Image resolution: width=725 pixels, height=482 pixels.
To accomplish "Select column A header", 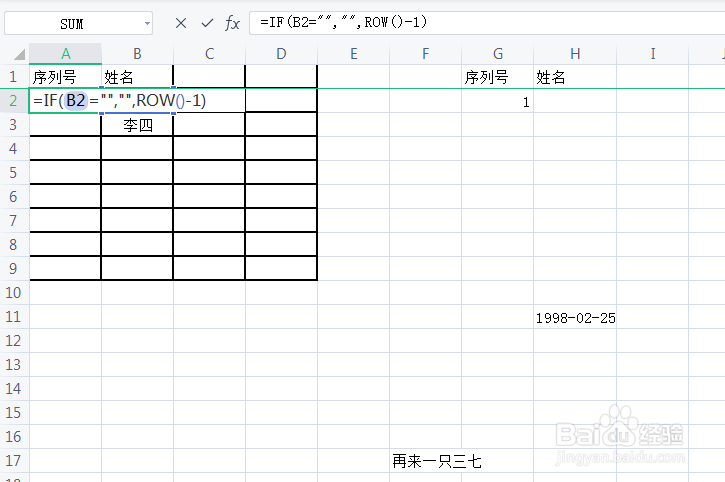I will [x=66, y=54].
